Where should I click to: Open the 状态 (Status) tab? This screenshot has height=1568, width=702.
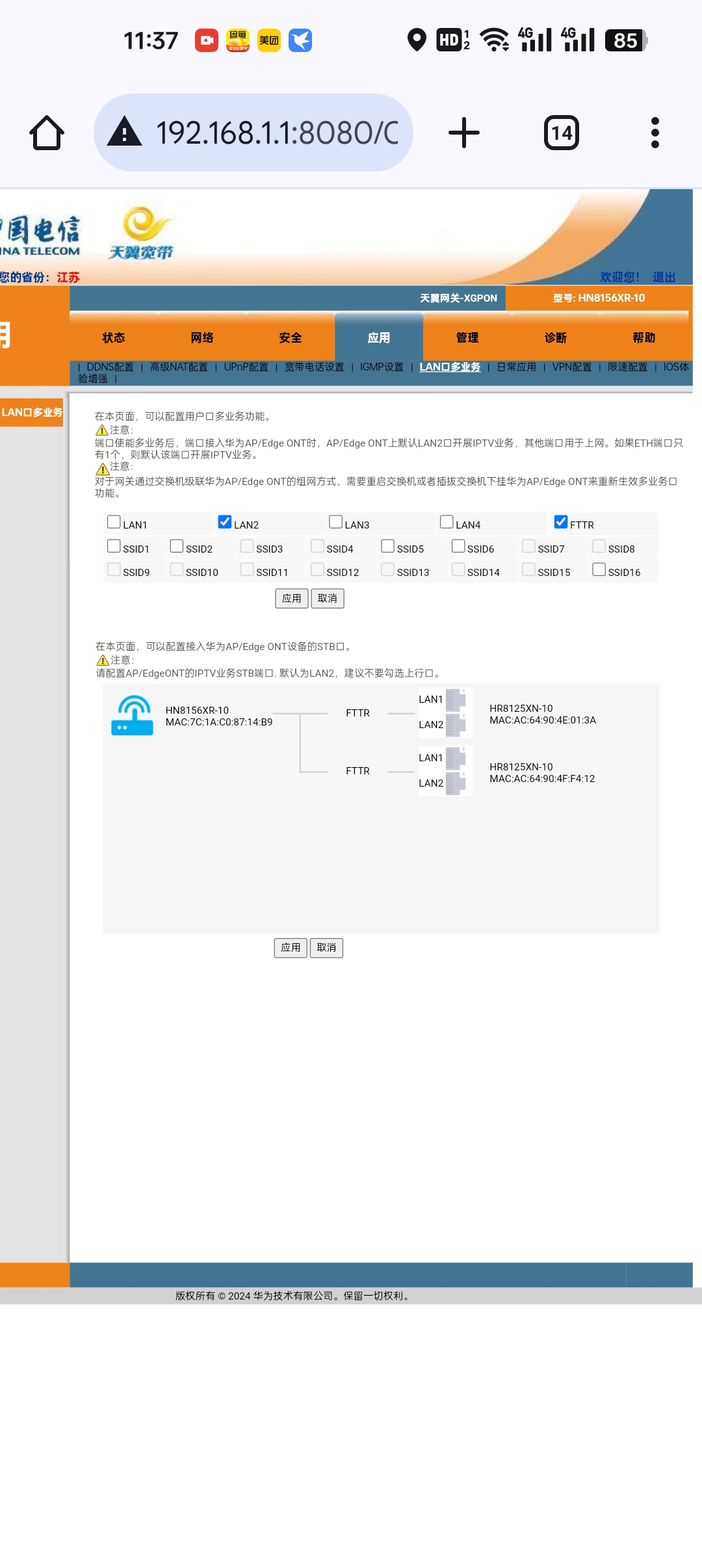[x=114, y=337]
